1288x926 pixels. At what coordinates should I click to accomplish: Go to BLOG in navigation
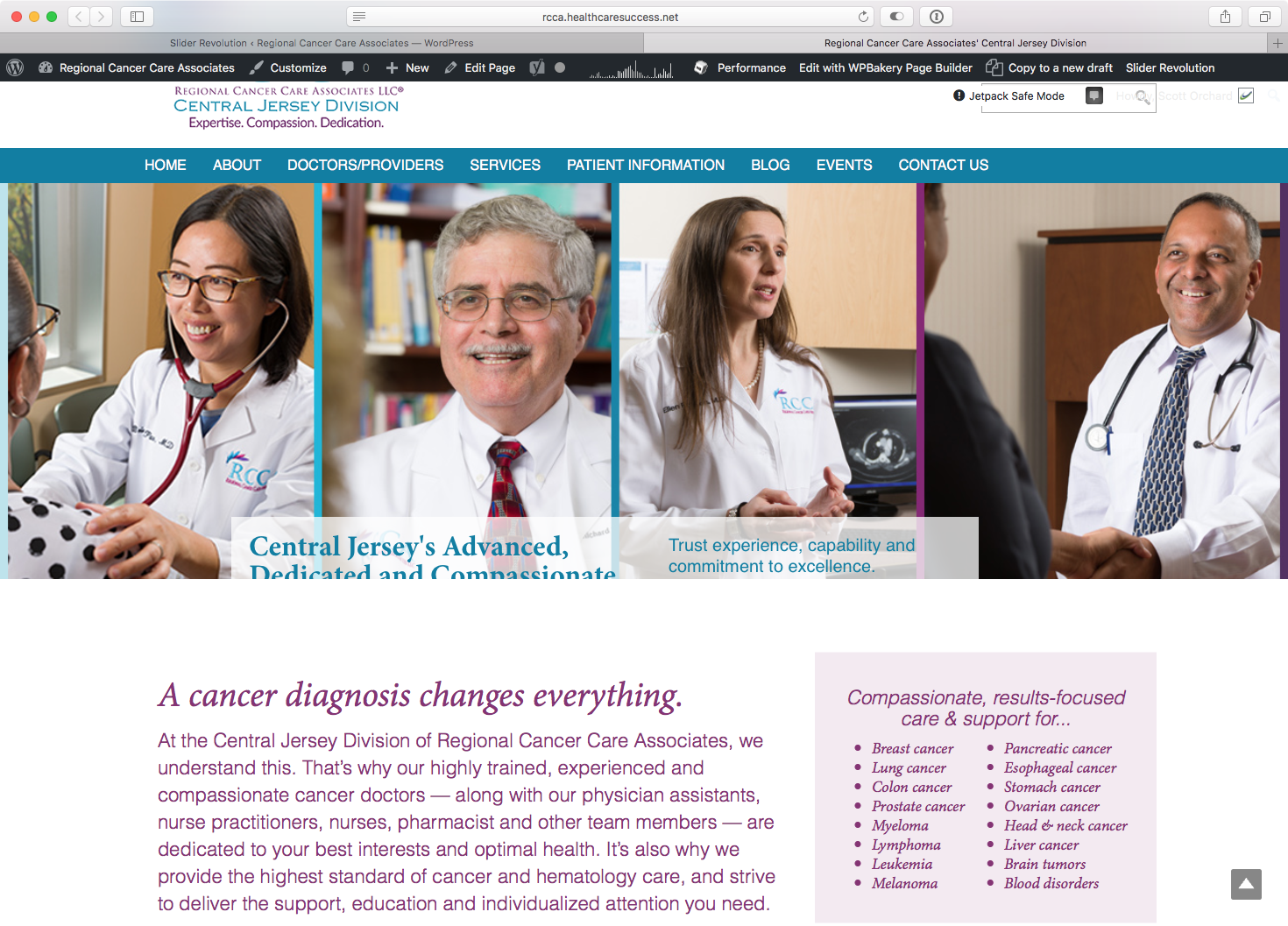click(770, 165)
